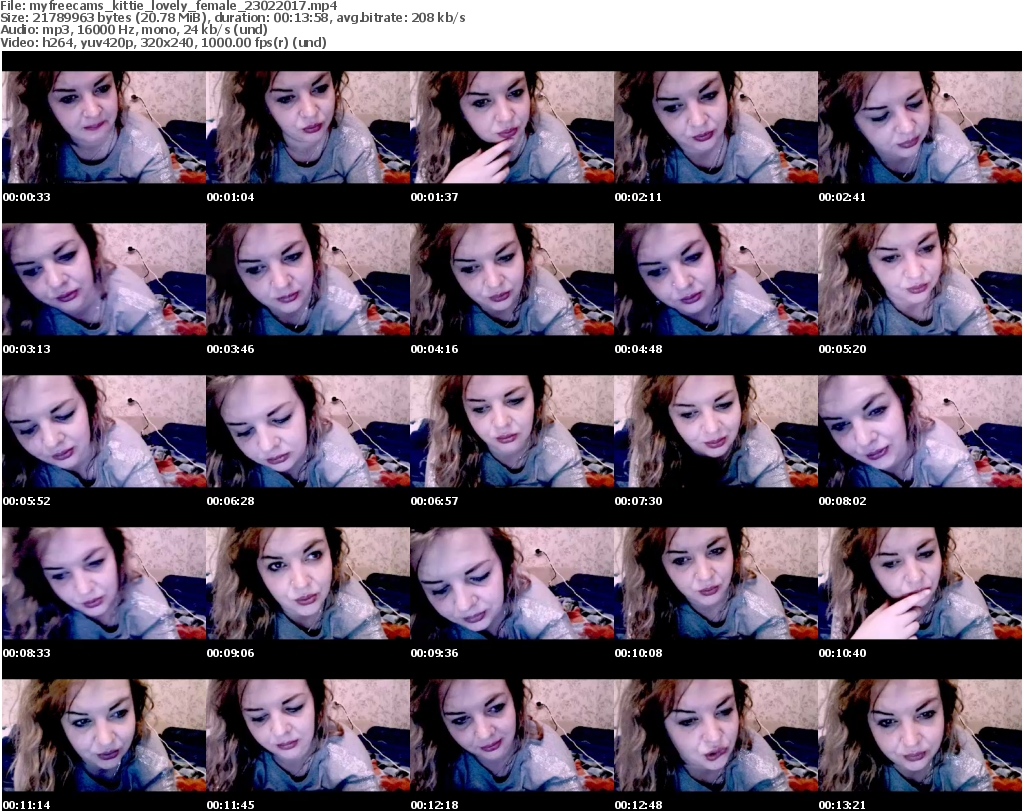This screenshot has width=1024, height=811.
Task: Click the '00:06:28' timestamp label
Action: [231, 501]
